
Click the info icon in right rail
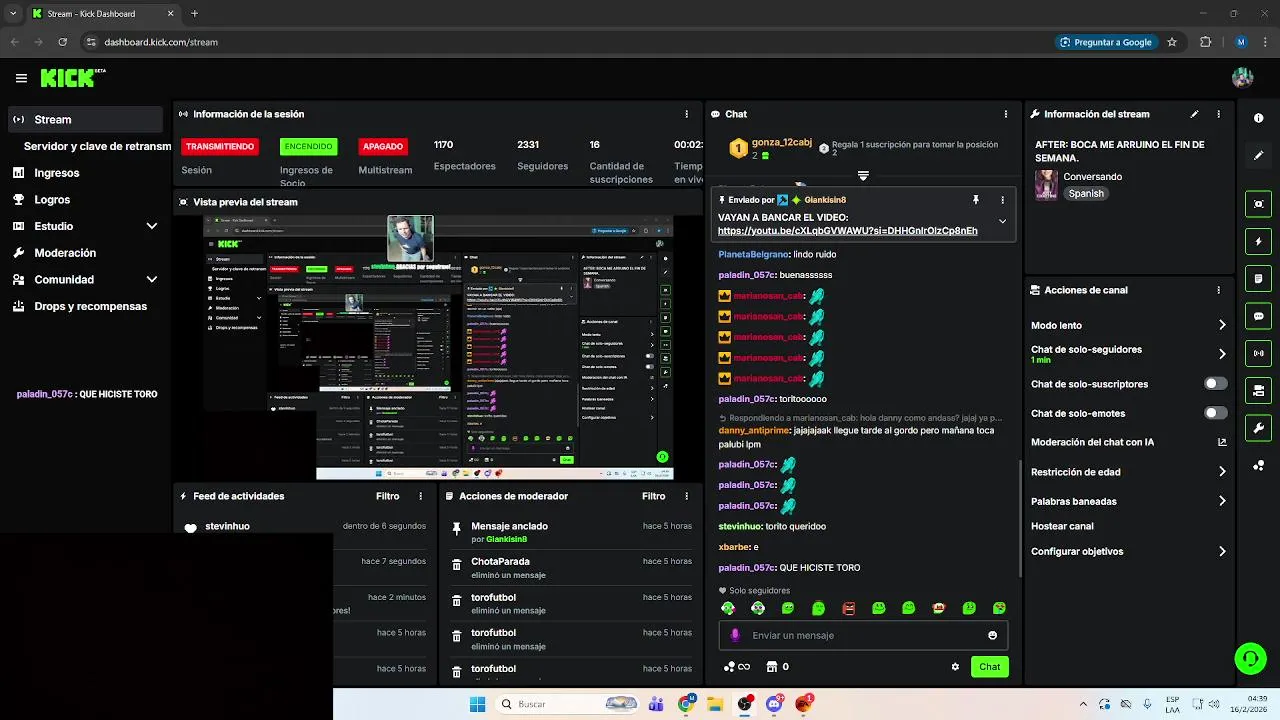pyautogui.click(x=1258, y=118)
